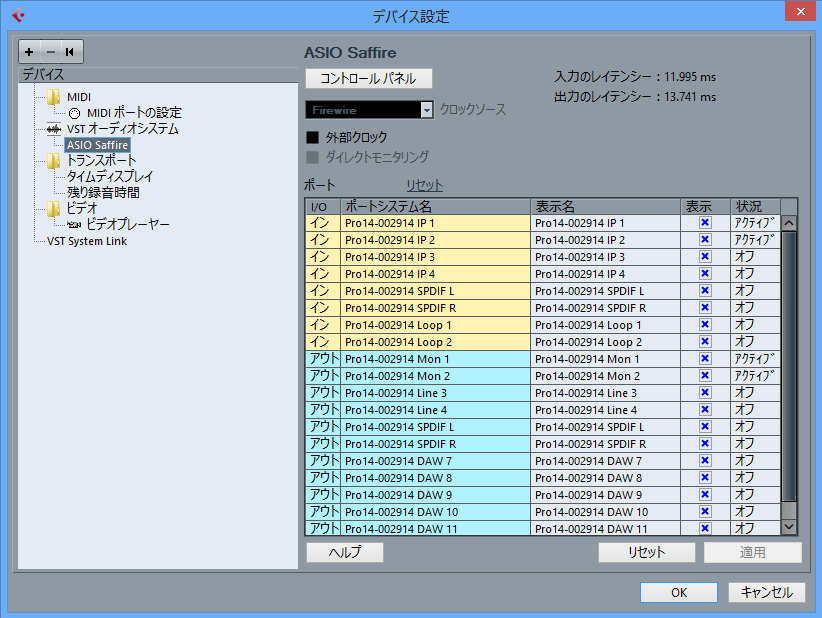Click display name Pro14-002914 DAW 7
Image resolution: width=822 pixels, height=618 pixels.
click(x=605, y=461)
